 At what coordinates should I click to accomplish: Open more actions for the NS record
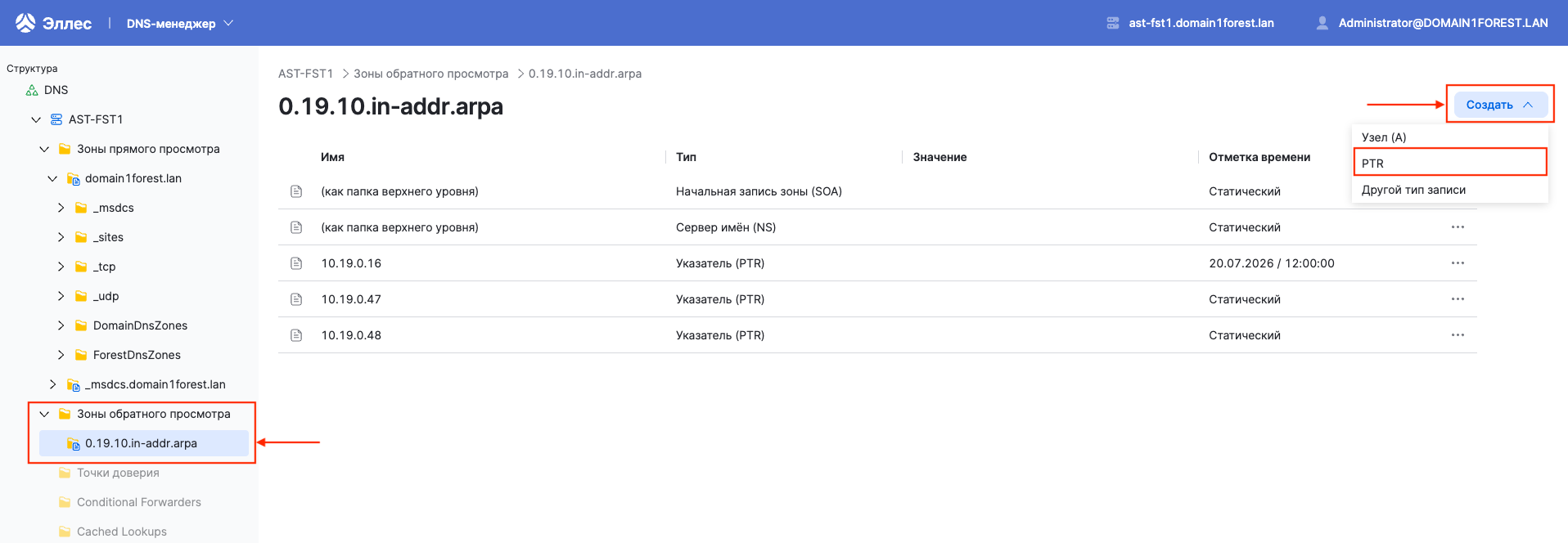(x=1458, y=227)
